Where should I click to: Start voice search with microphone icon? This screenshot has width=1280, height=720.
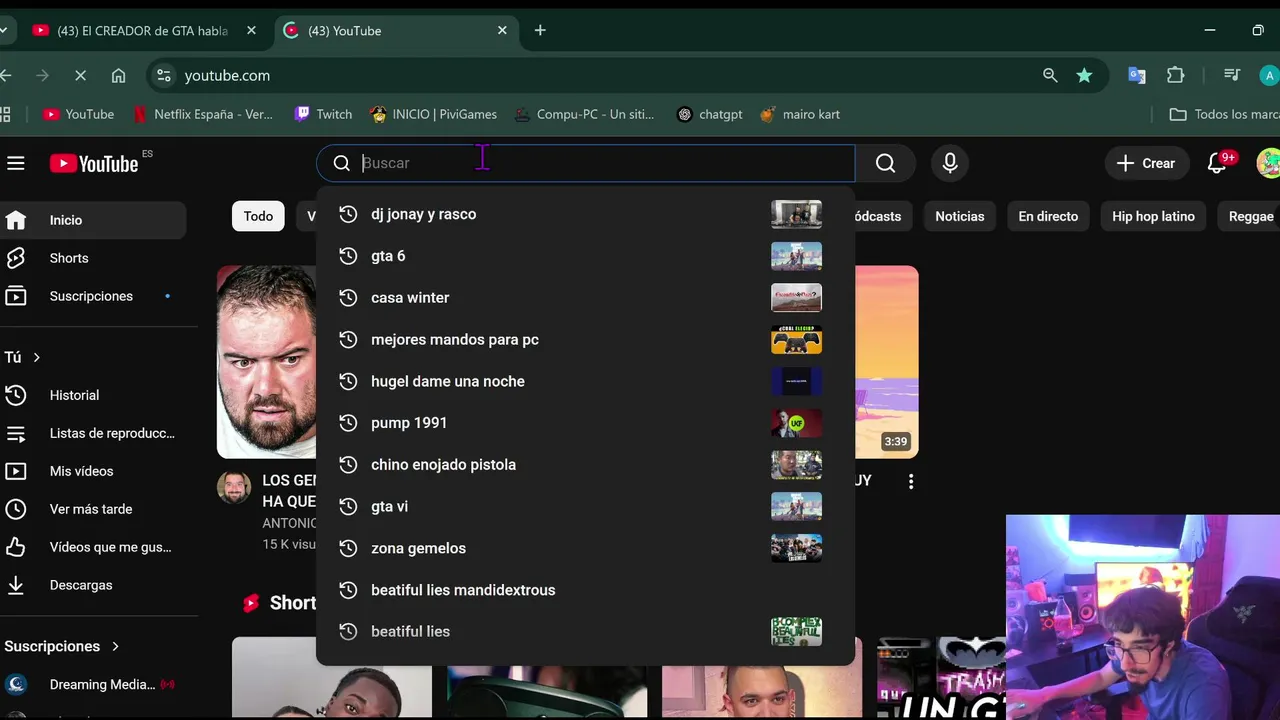(x=950, y=163)
